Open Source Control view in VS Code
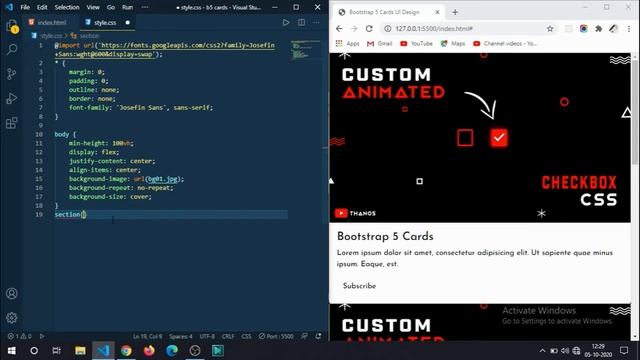The image size is (640, 360). coord(12,74)
